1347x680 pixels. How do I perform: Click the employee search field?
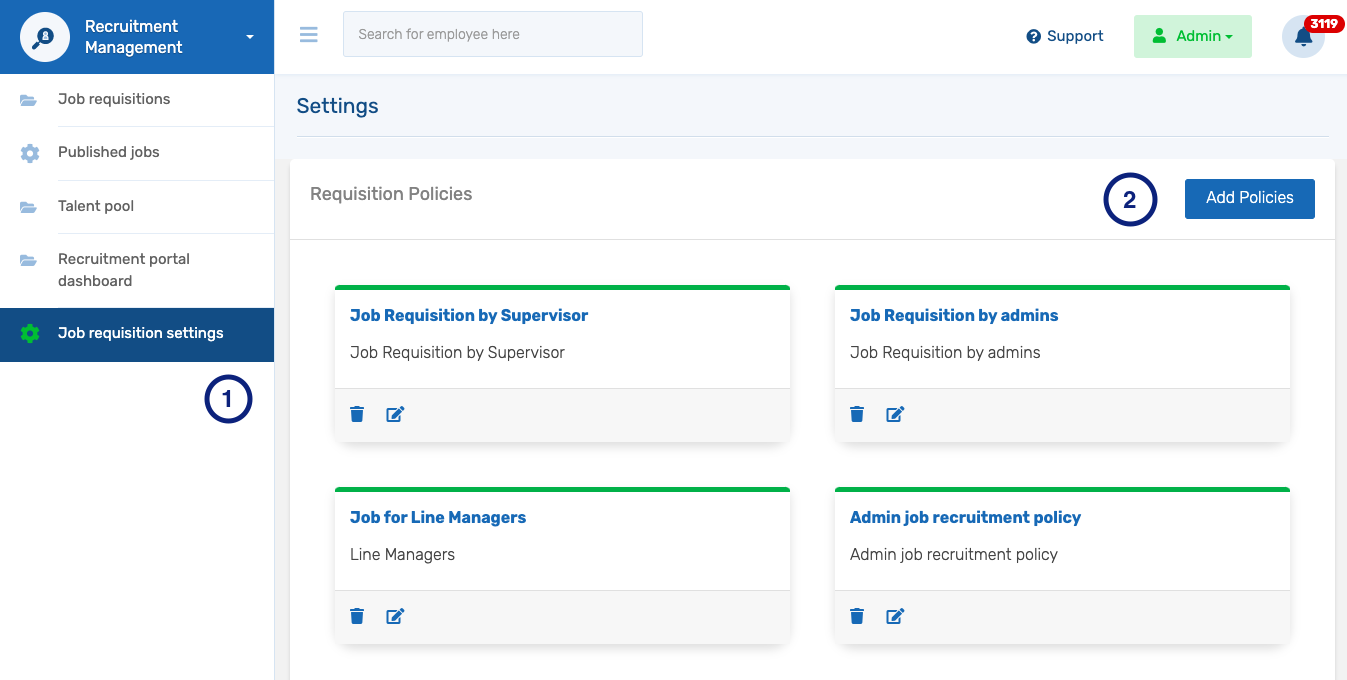(492, 33)
